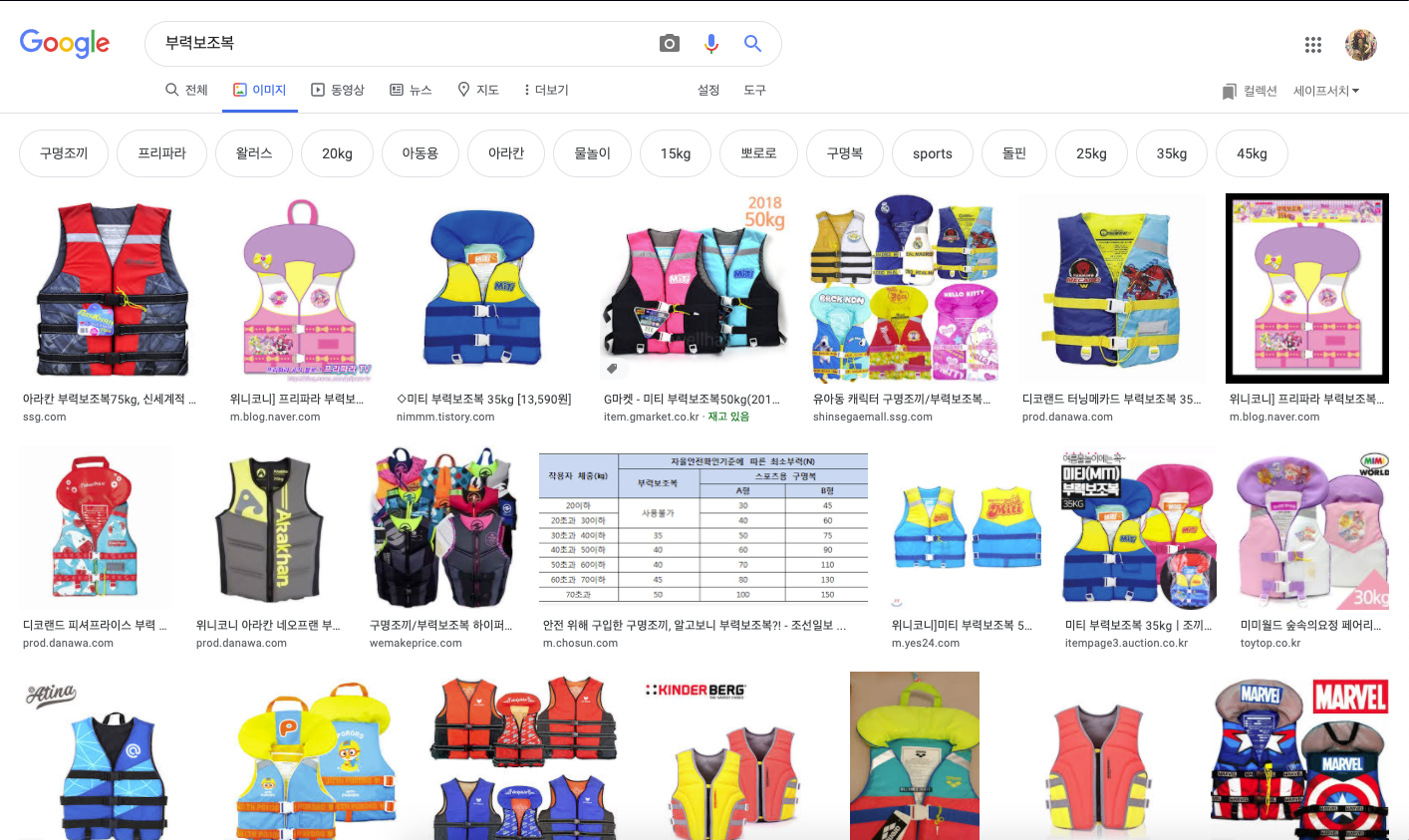This screenshot has height=840, width=1409.
Task: Filter by 35kg chip
Action: point(1172,153)
